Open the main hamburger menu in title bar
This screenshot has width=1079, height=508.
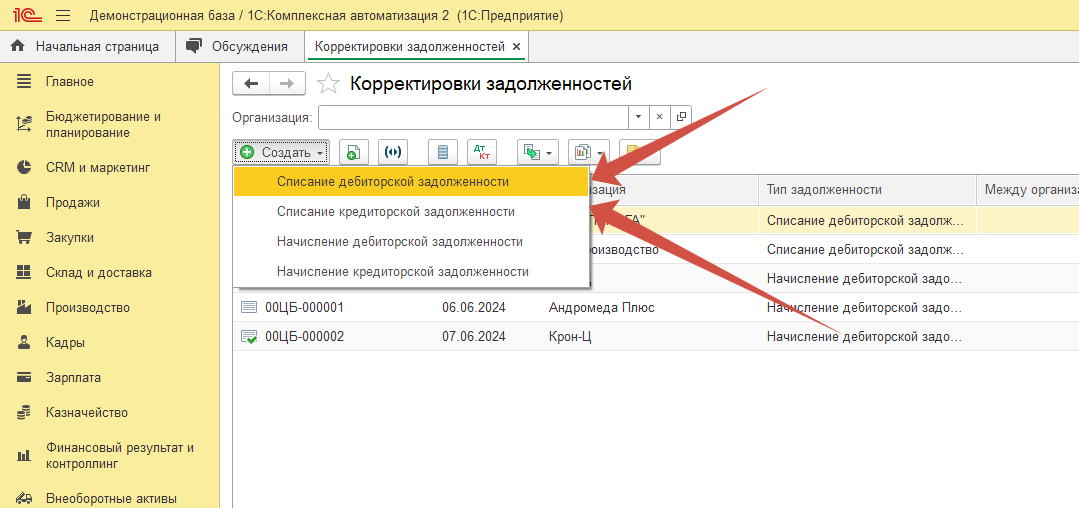click(63, 16)
